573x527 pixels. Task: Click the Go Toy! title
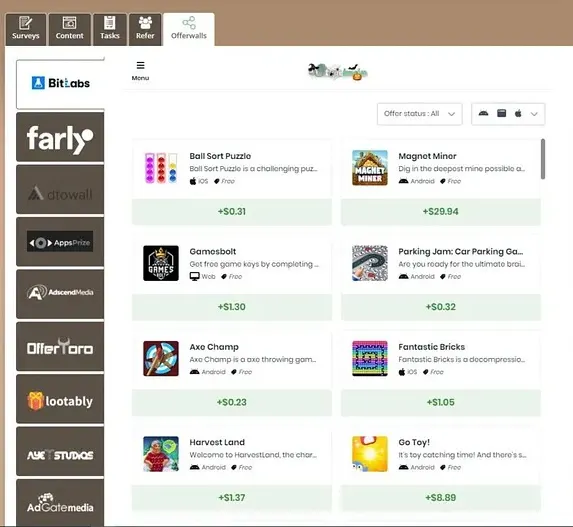pos(414,442)
